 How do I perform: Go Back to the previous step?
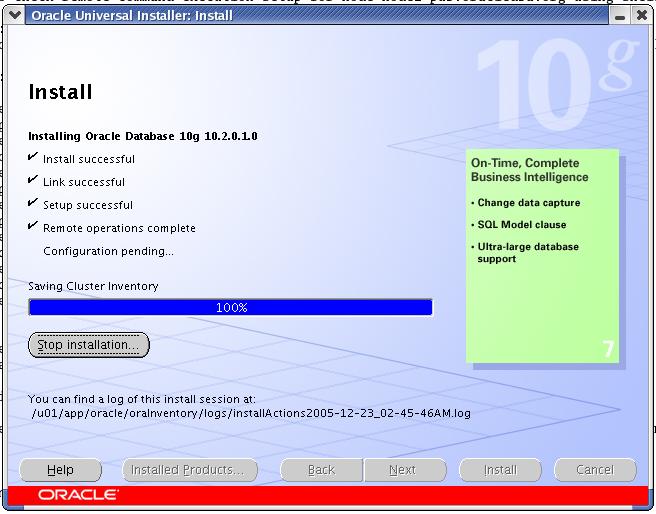(321, 470)
